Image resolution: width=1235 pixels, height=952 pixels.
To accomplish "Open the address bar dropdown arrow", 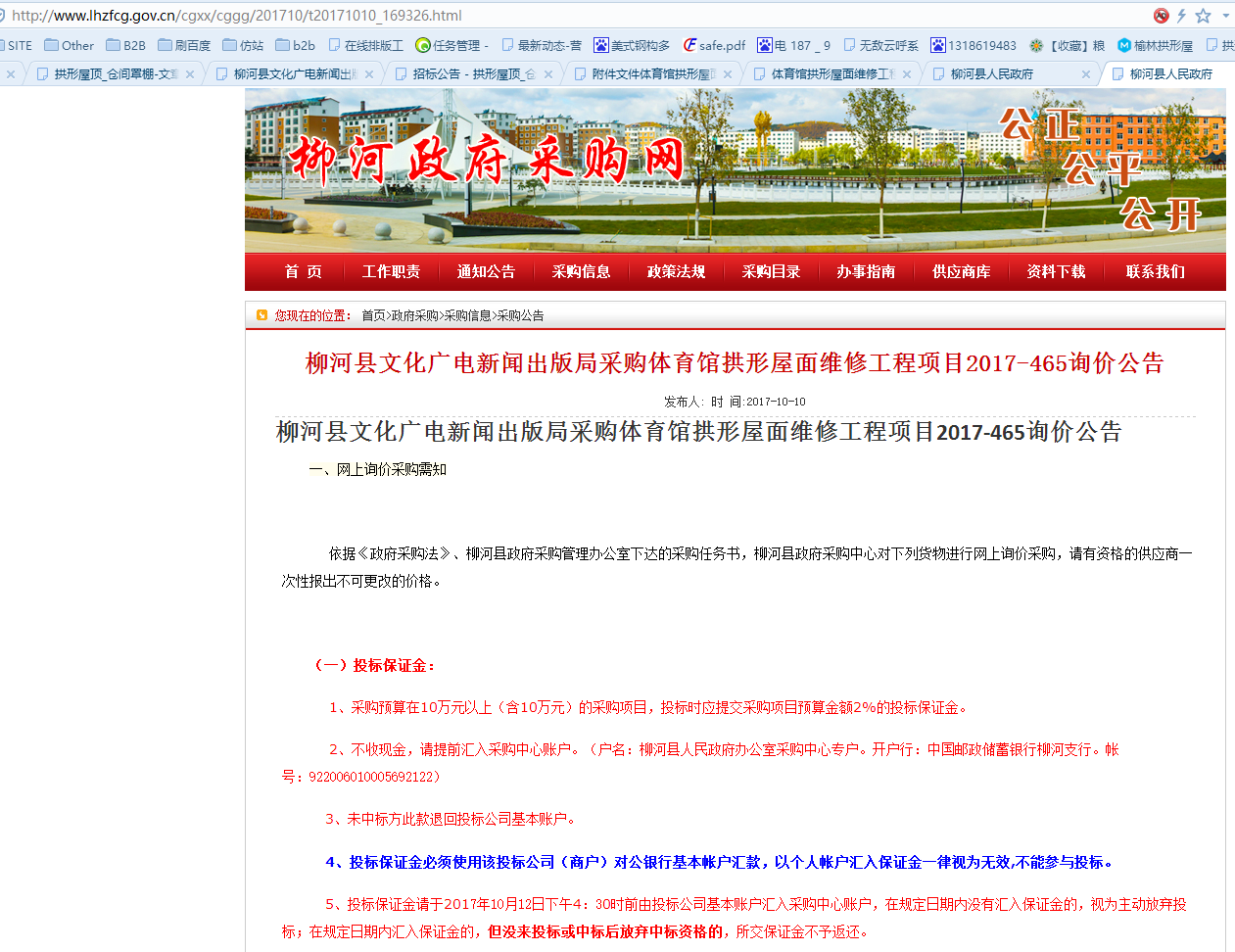I will click(1225, 16).
